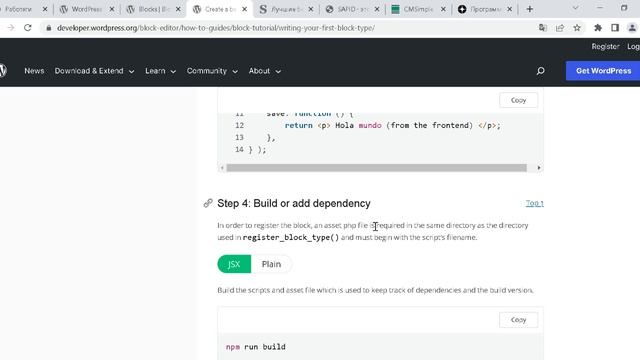Screen dimensions: 640x360
Task: Copy the upper code block
Action: tap(518, 100)
